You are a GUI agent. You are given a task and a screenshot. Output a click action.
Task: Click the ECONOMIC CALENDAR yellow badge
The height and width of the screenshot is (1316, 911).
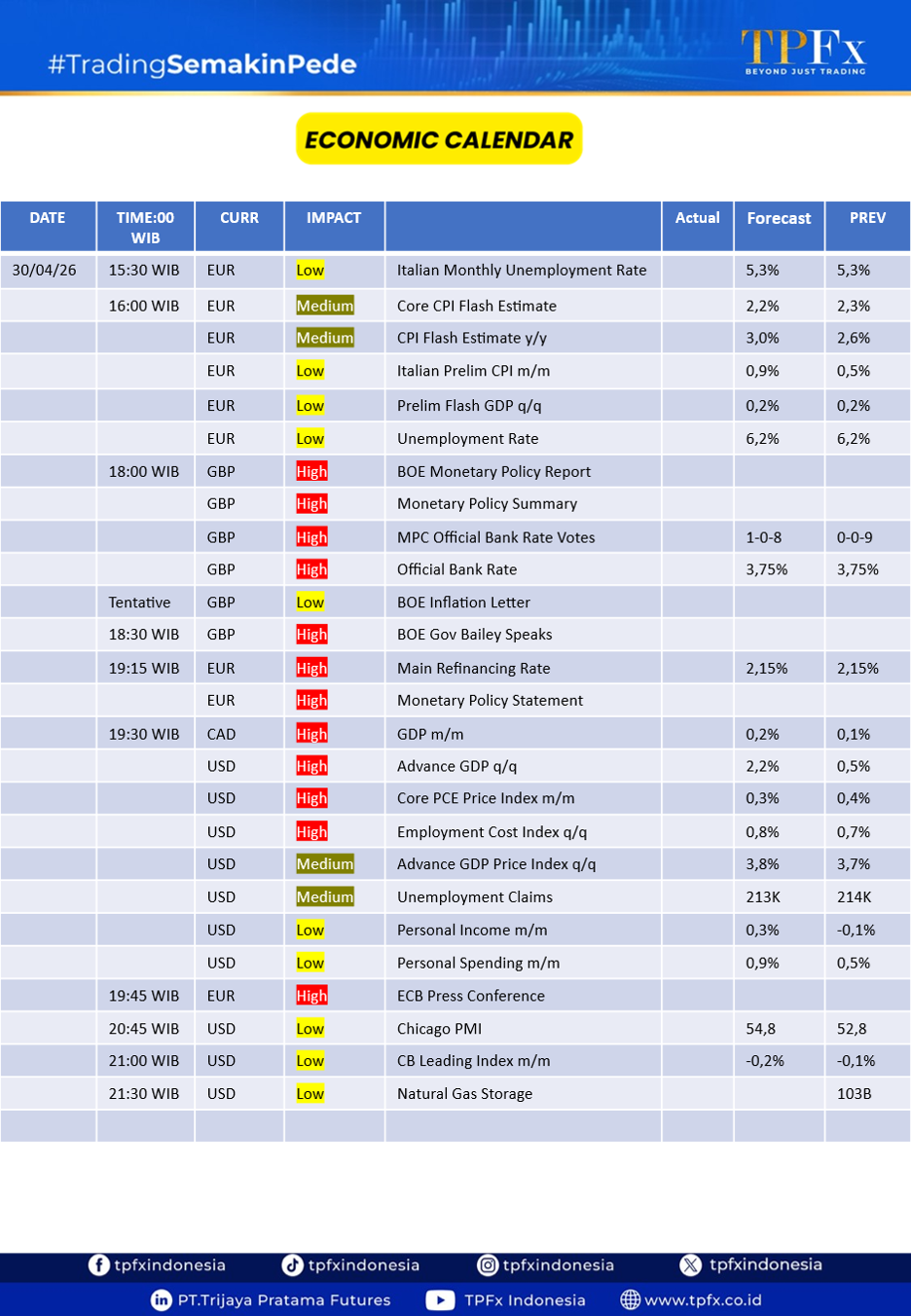point(439,139)
